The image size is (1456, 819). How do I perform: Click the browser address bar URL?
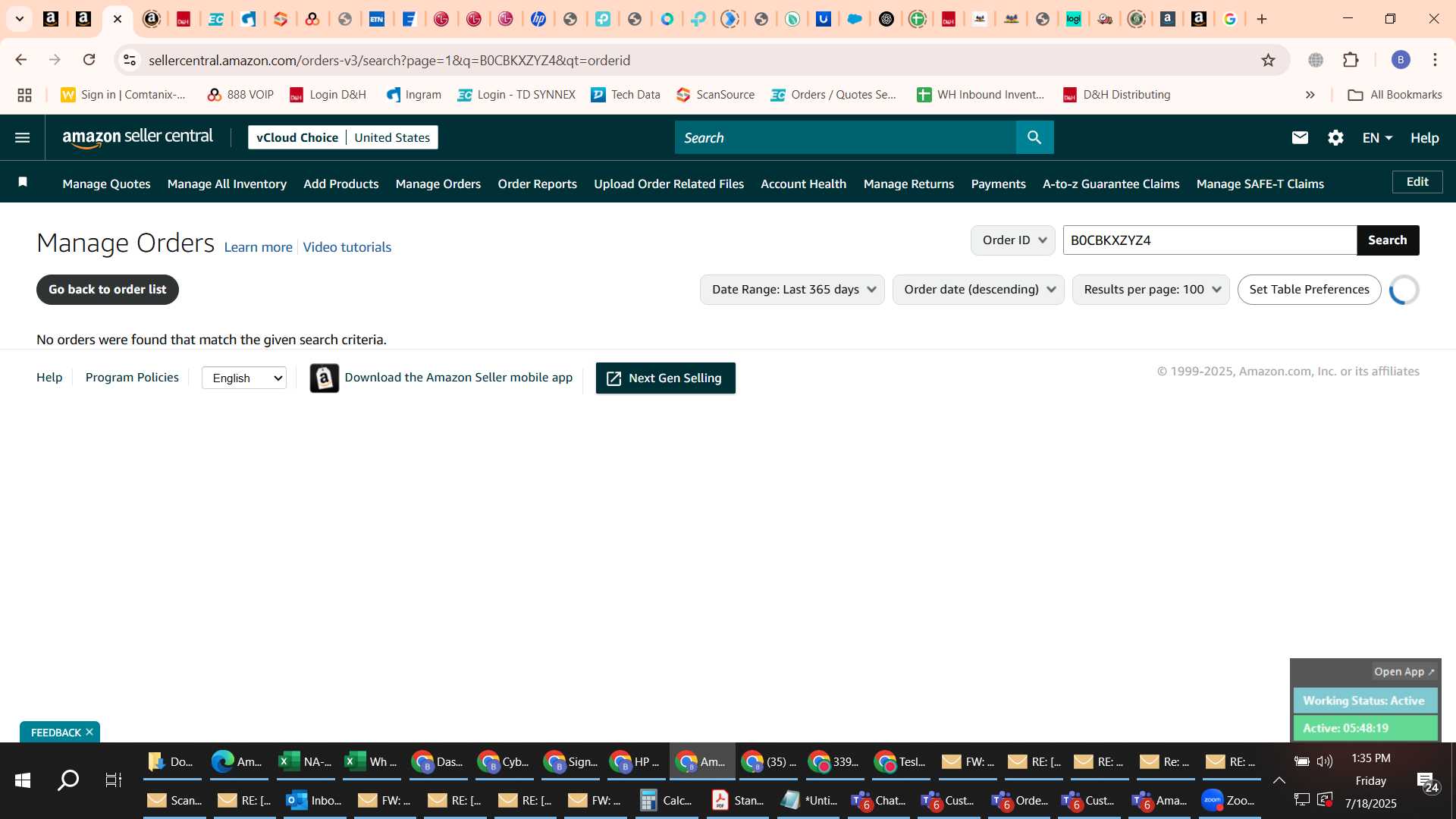[389, 60]
